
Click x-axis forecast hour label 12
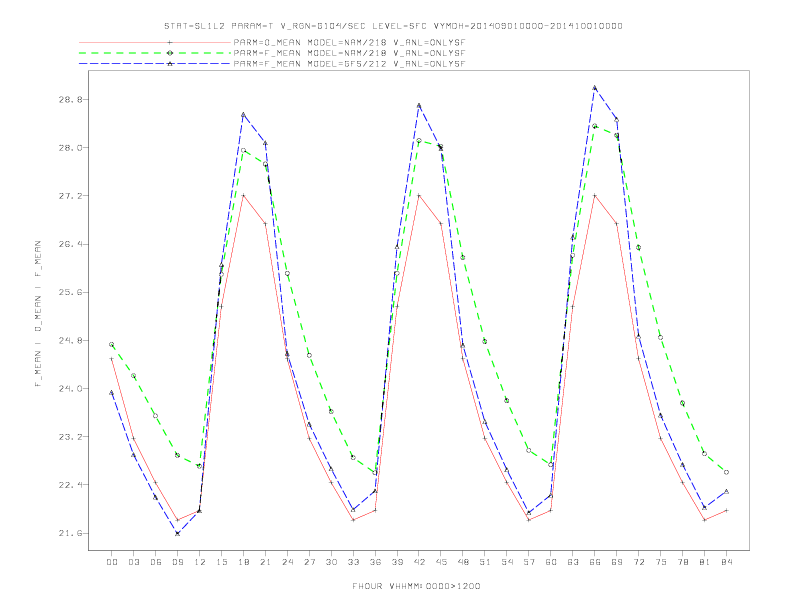click(200, 562)
